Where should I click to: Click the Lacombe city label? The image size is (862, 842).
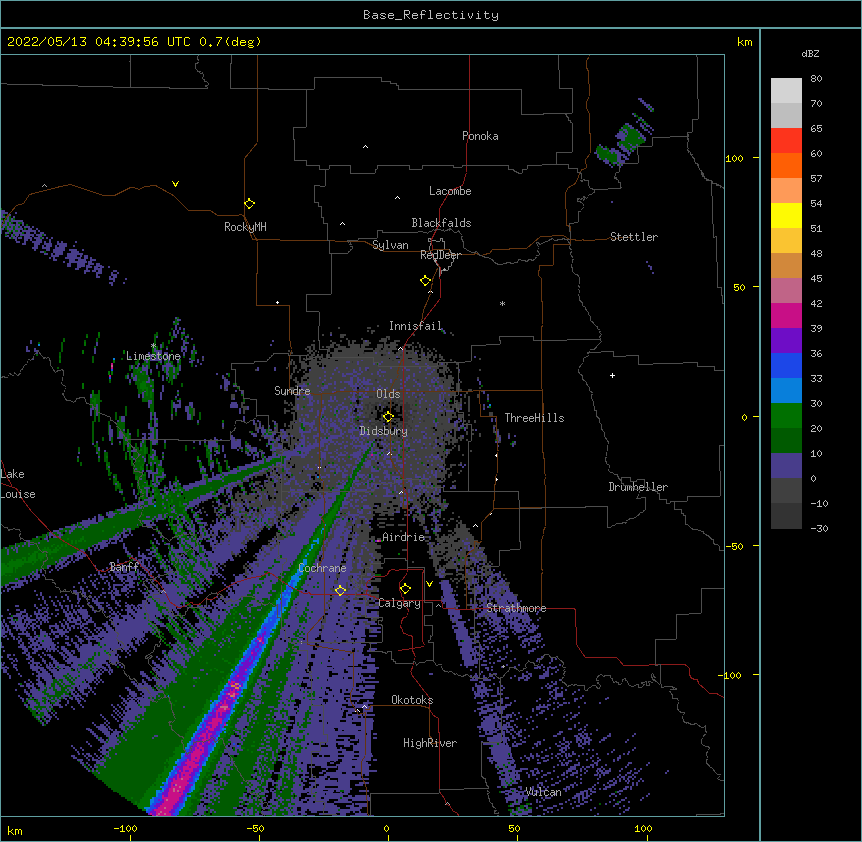point(450,191)
